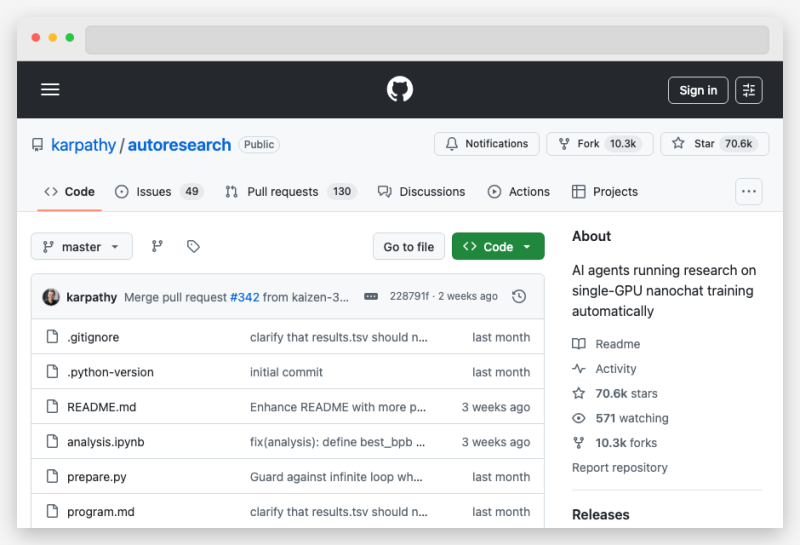
Task: Open the hamburger navigation menu
Action: click(50, 90)
